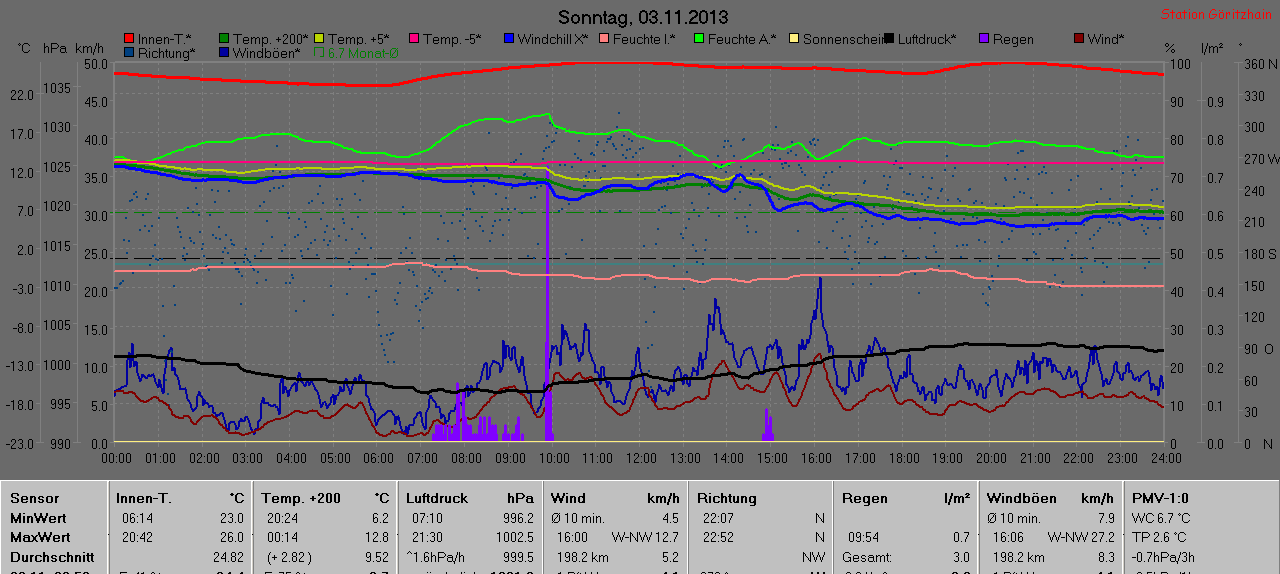Click the -0.7hPa/3h pressure trend value
Screen dimensions: 1280x574
click(x=1165, y=557)
